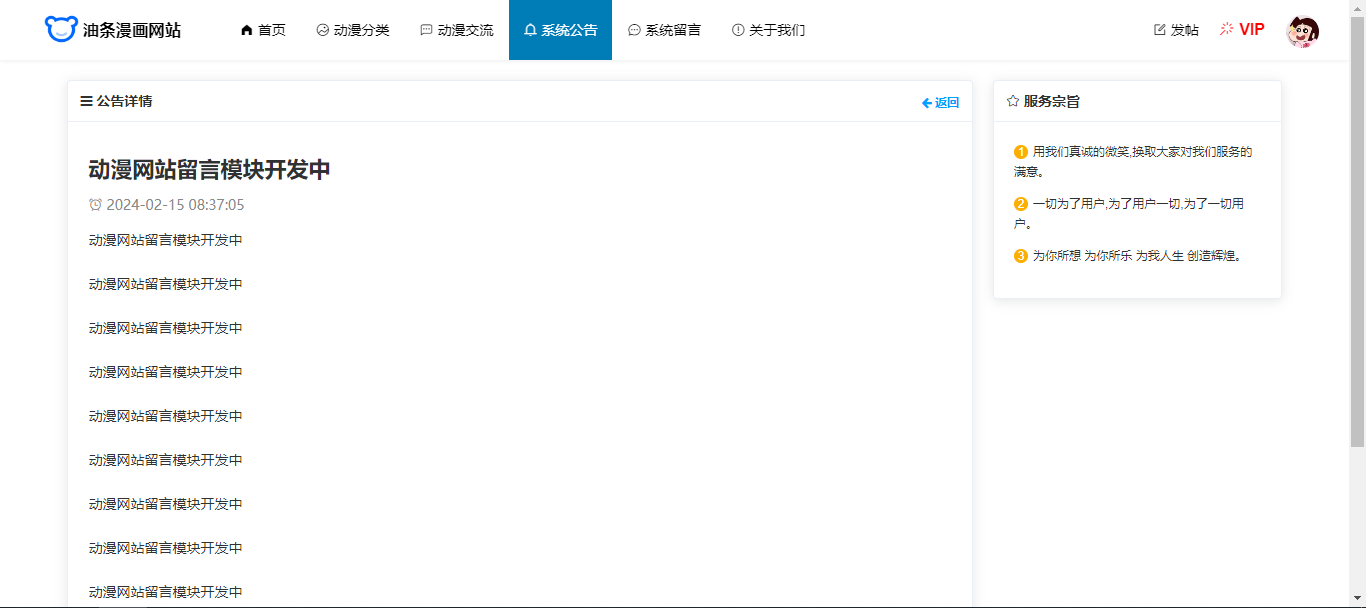Click the 公告详情 list icon
This screenshot has height=608, width=1366.
[87, 101]
